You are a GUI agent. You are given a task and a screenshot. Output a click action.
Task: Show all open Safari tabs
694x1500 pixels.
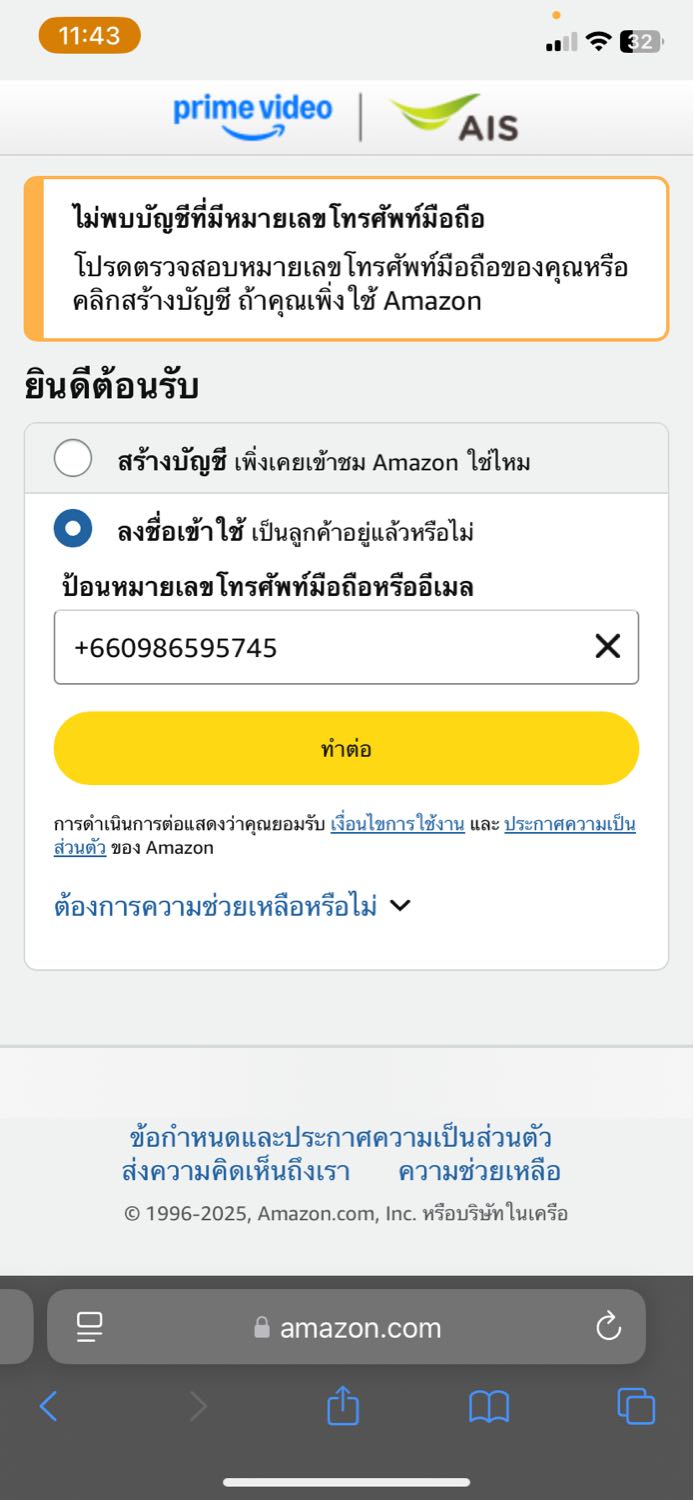[x=635, y=1406]
